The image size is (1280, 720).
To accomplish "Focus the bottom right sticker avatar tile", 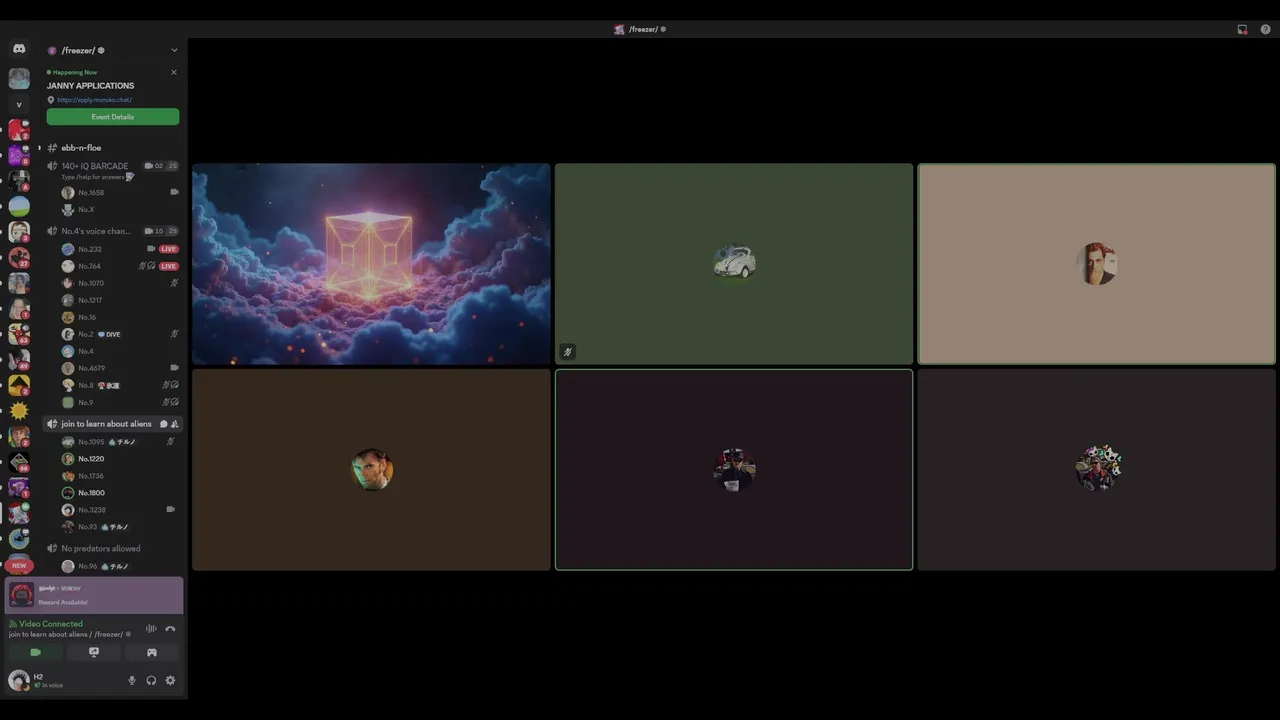I will pyautogui.click(x=1097, y=470).
